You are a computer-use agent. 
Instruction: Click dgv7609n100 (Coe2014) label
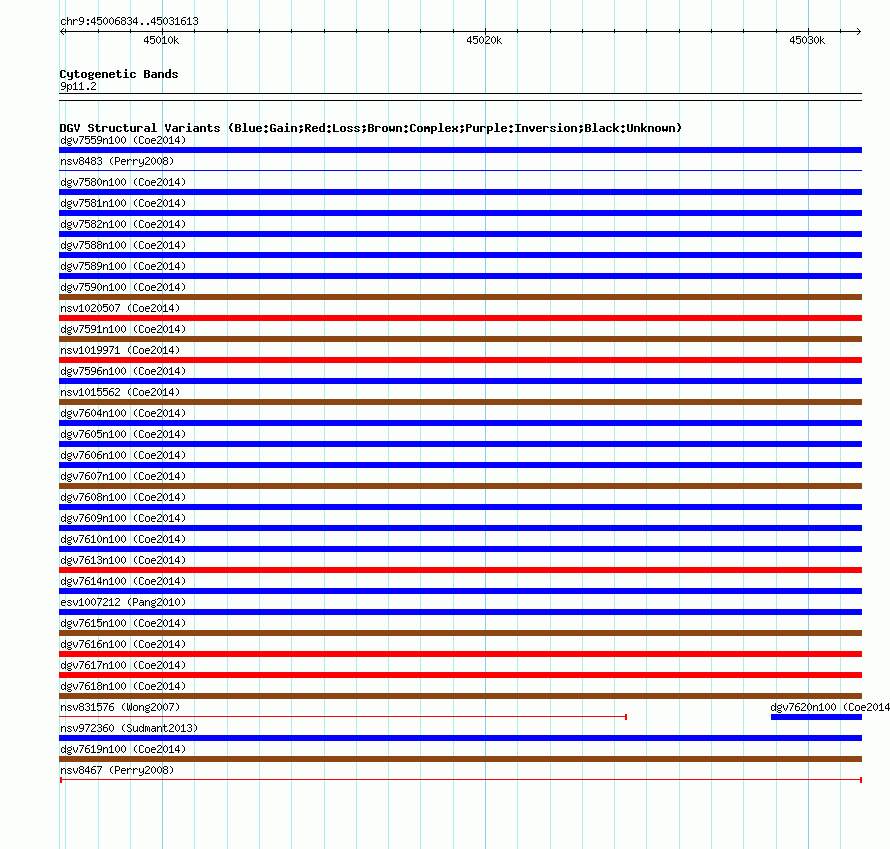[123, 518]
